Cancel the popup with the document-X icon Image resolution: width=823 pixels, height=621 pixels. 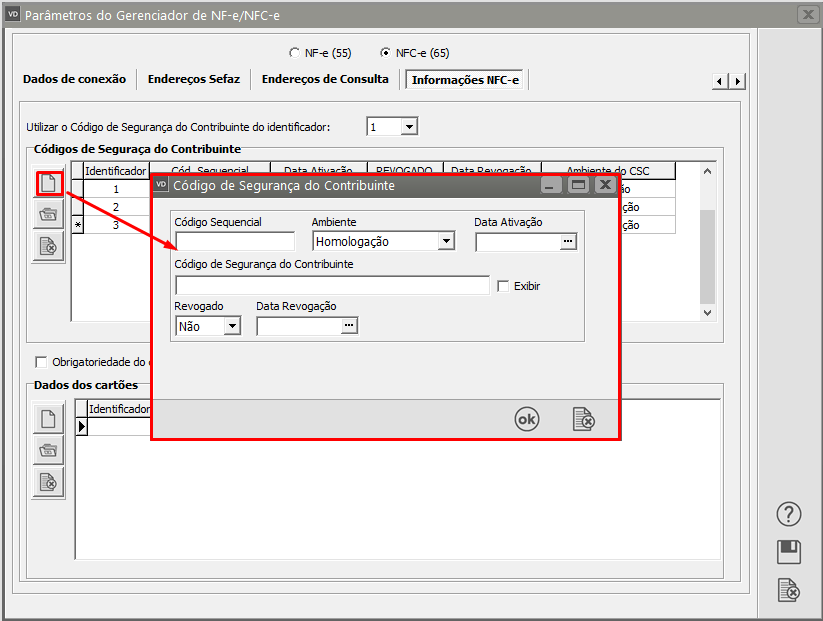583,420
